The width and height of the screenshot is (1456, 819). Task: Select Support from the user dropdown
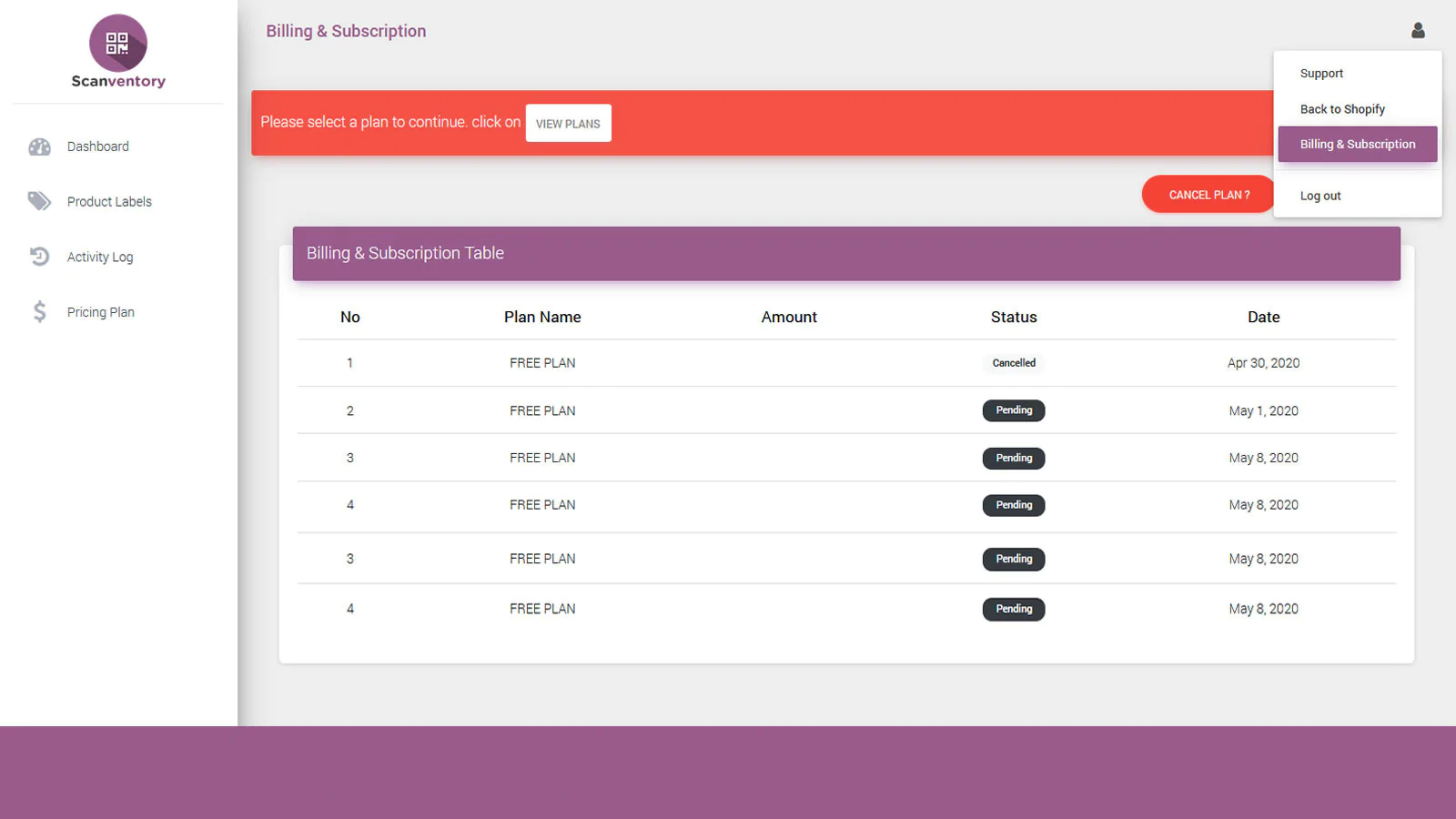pos(1321,74)
